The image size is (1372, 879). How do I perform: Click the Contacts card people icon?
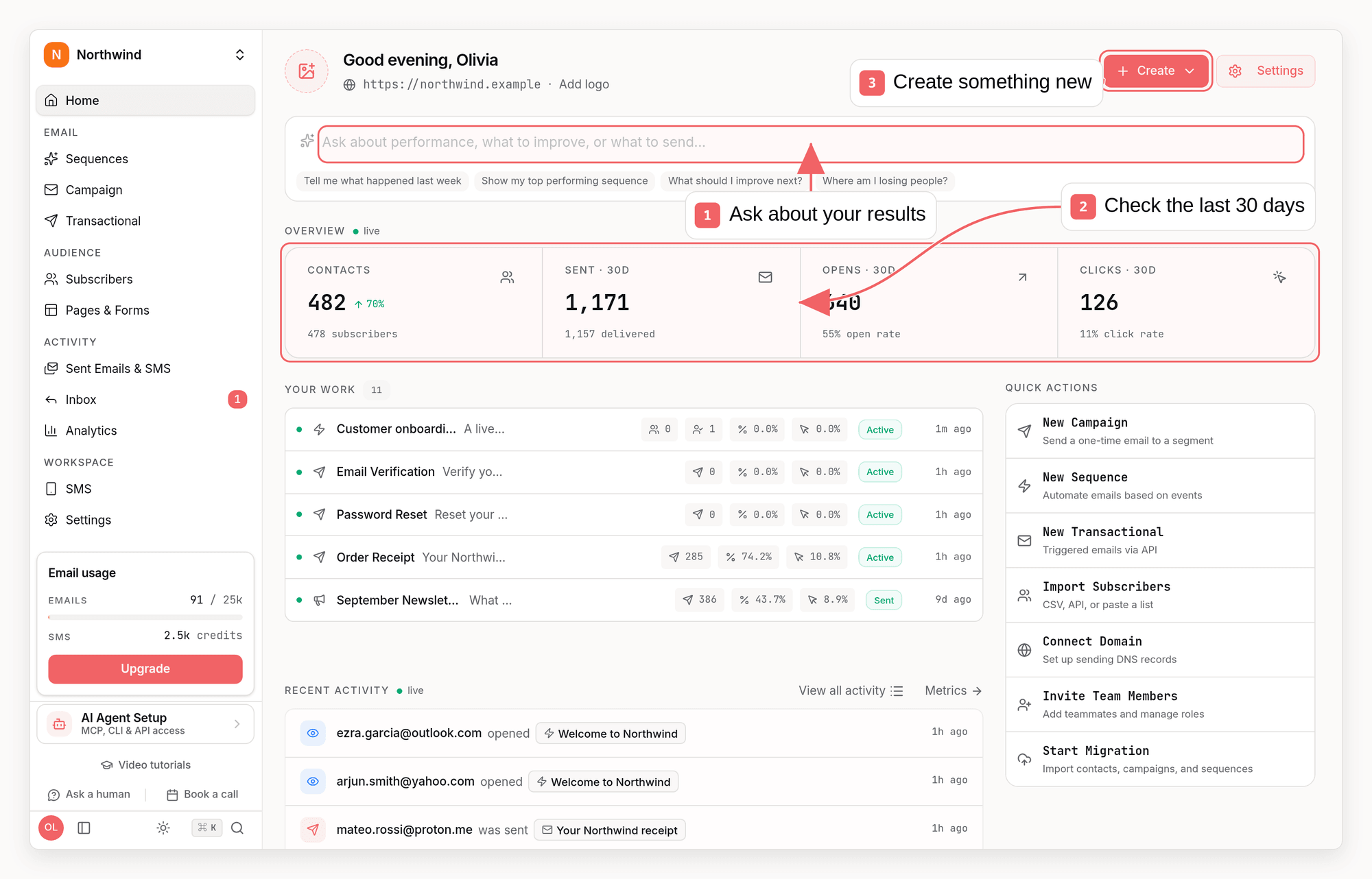507,277
